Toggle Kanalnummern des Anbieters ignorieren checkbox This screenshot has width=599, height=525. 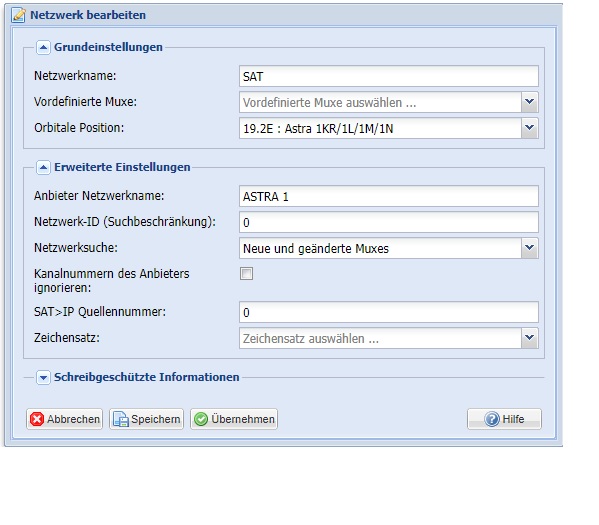246,274
